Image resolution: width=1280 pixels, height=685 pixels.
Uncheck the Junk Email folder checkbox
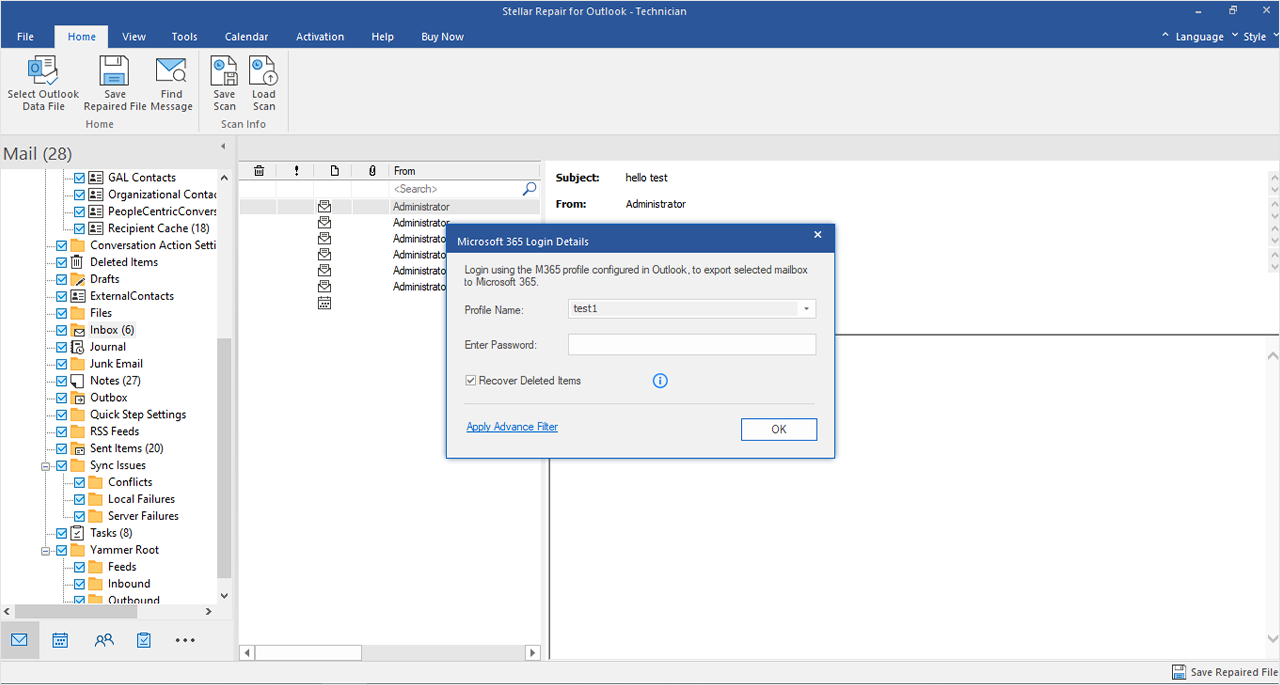click(x=62, y=364)
